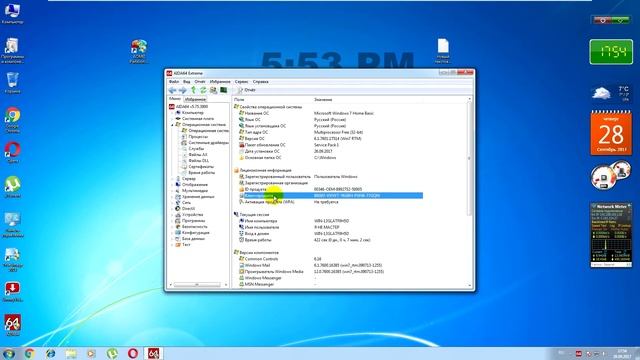
Task: Open the Recycle Bin on desktop
Action: pos(13,82)
